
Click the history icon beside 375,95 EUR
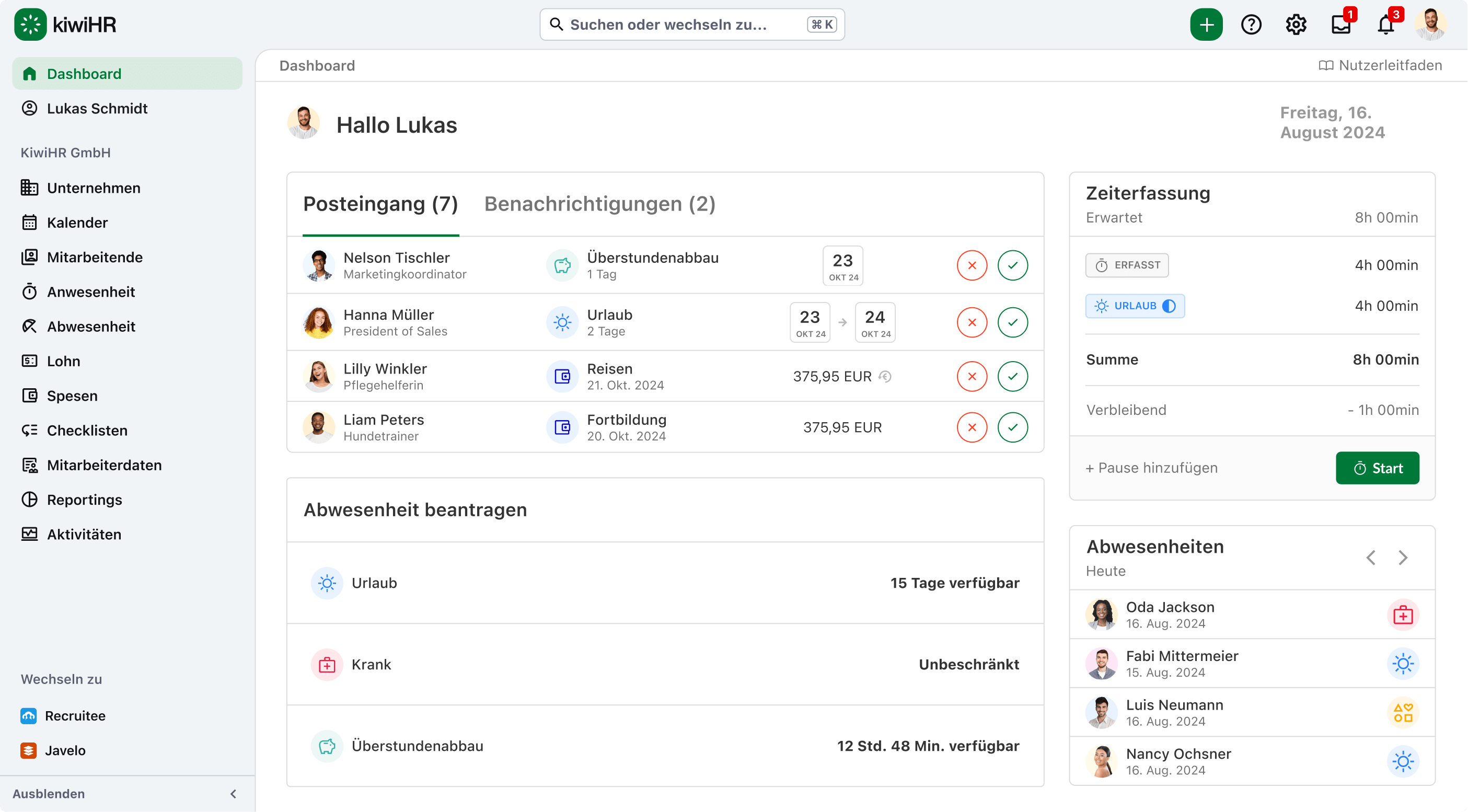pos(885,376)
